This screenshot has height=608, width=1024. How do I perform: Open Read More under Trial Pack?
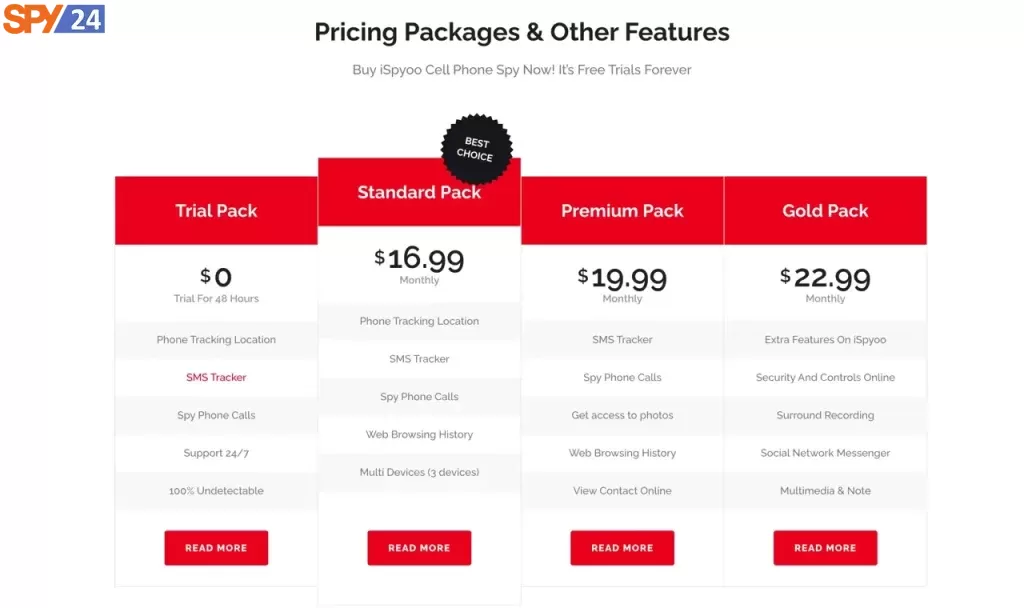[x=216, y=547]
